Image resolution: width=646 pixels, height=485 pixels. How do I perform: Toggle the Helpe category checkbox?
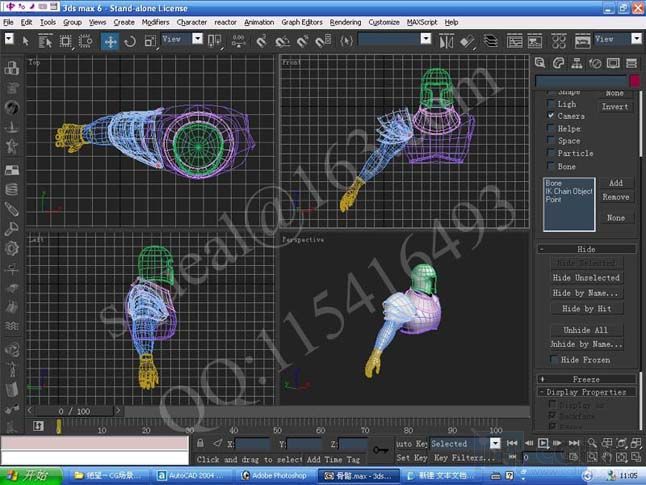click(551, 129)
